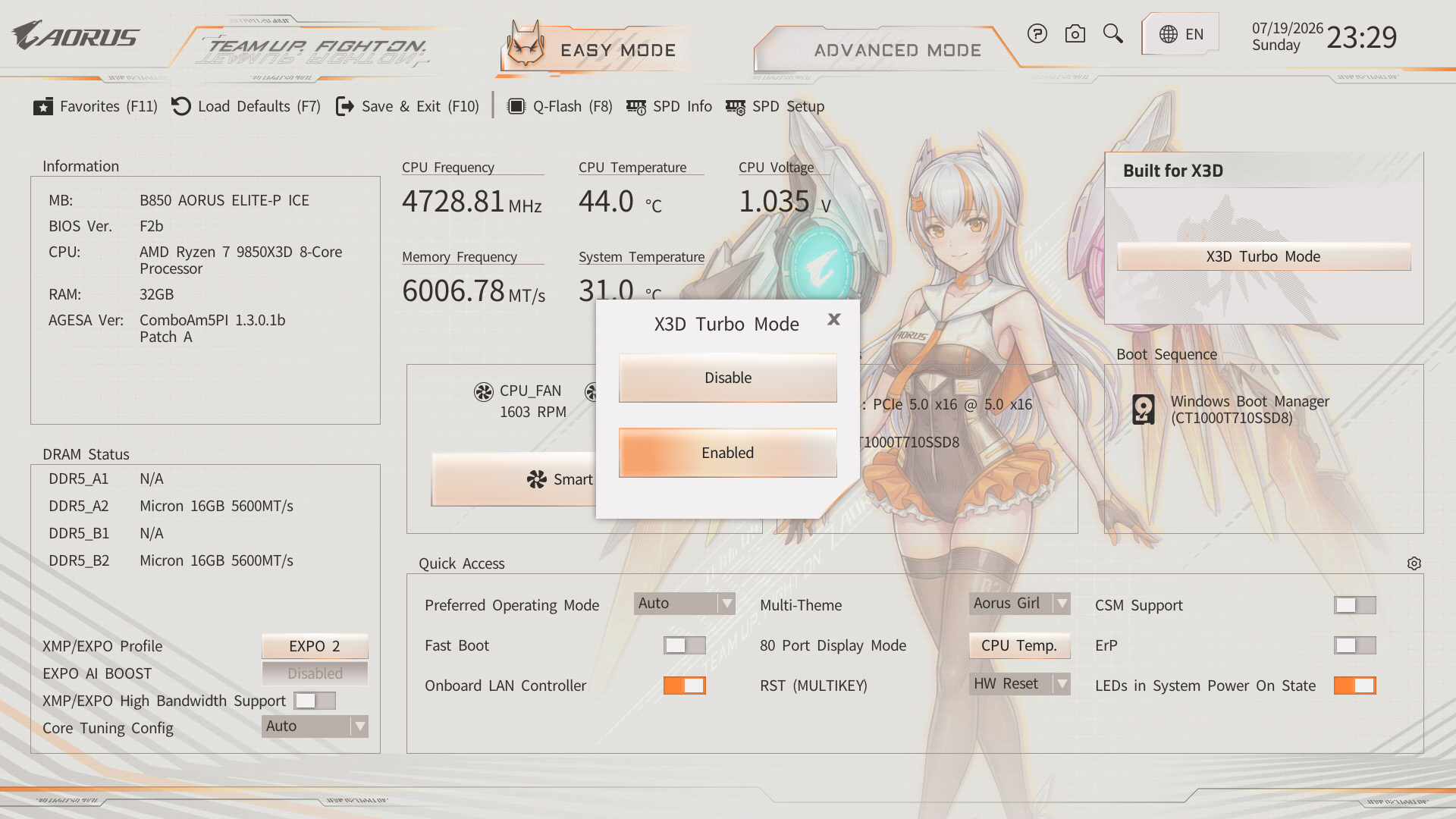Toggle Onboard LAN Controller switch
The width and height of the screenshot is (1456, 819).
tap(685, 686)
